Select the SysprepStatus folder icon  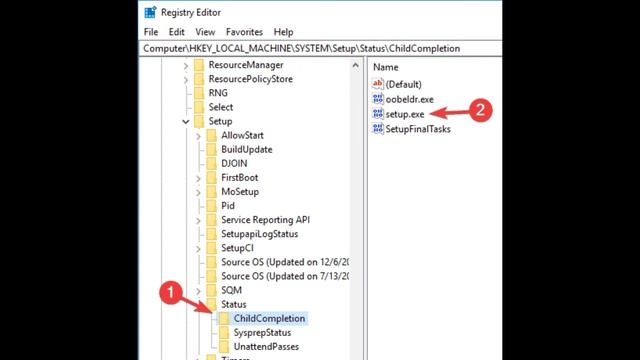(x=224, y=333)
